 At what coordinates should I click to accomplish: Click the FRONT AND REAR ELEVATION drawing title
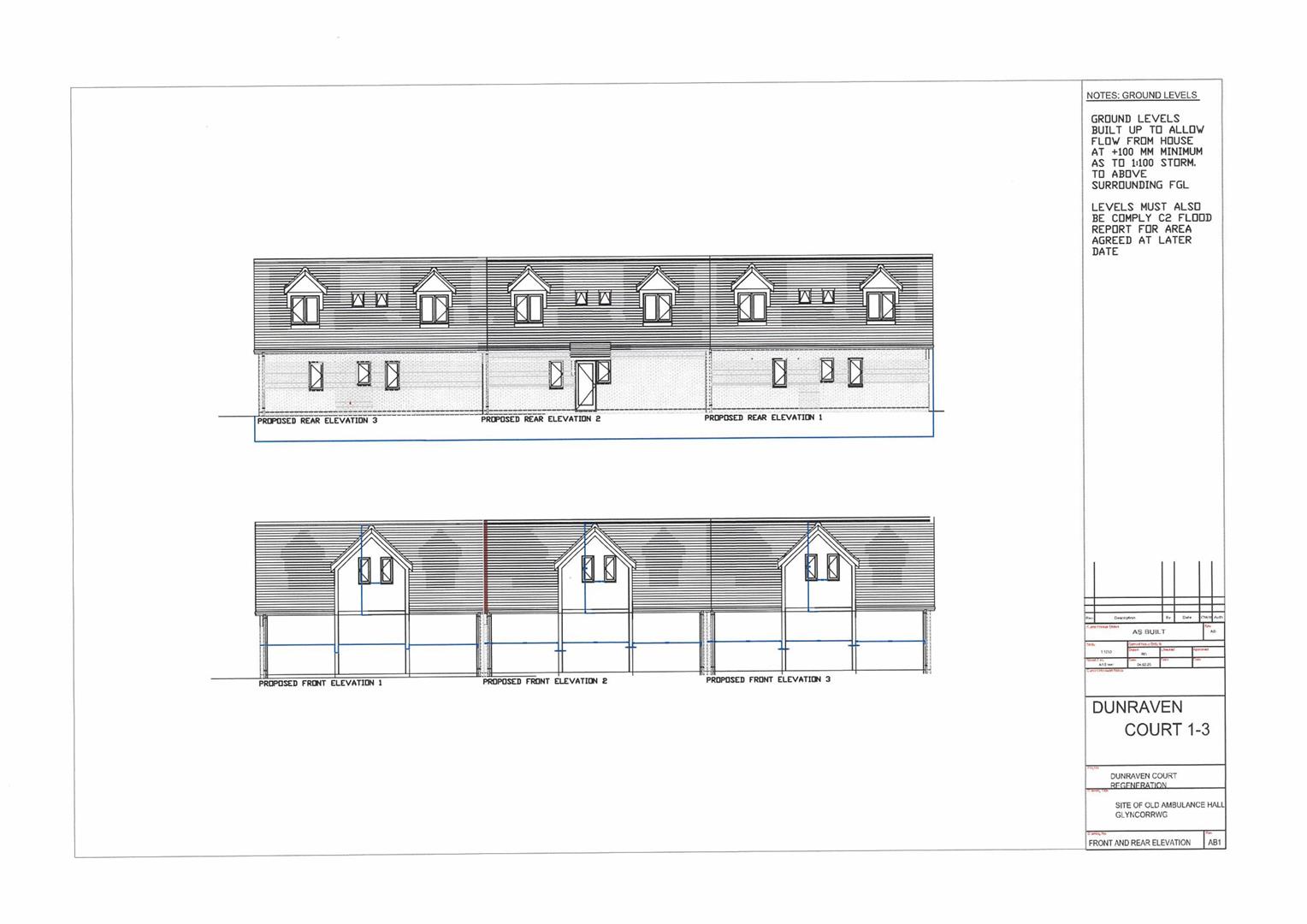(1138, 843)
